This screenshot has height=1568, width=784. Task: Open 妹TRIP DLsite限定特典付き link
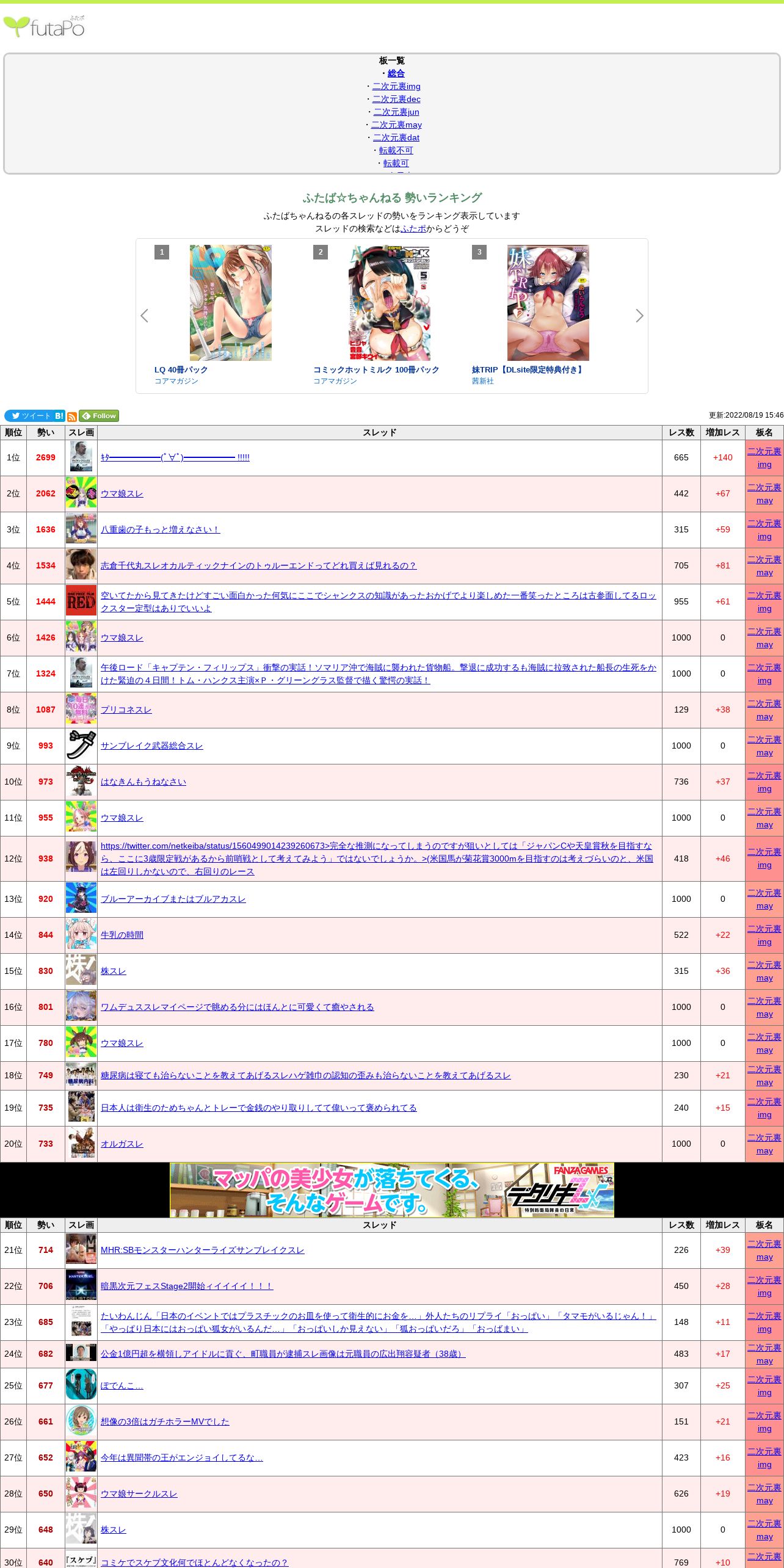528,370
